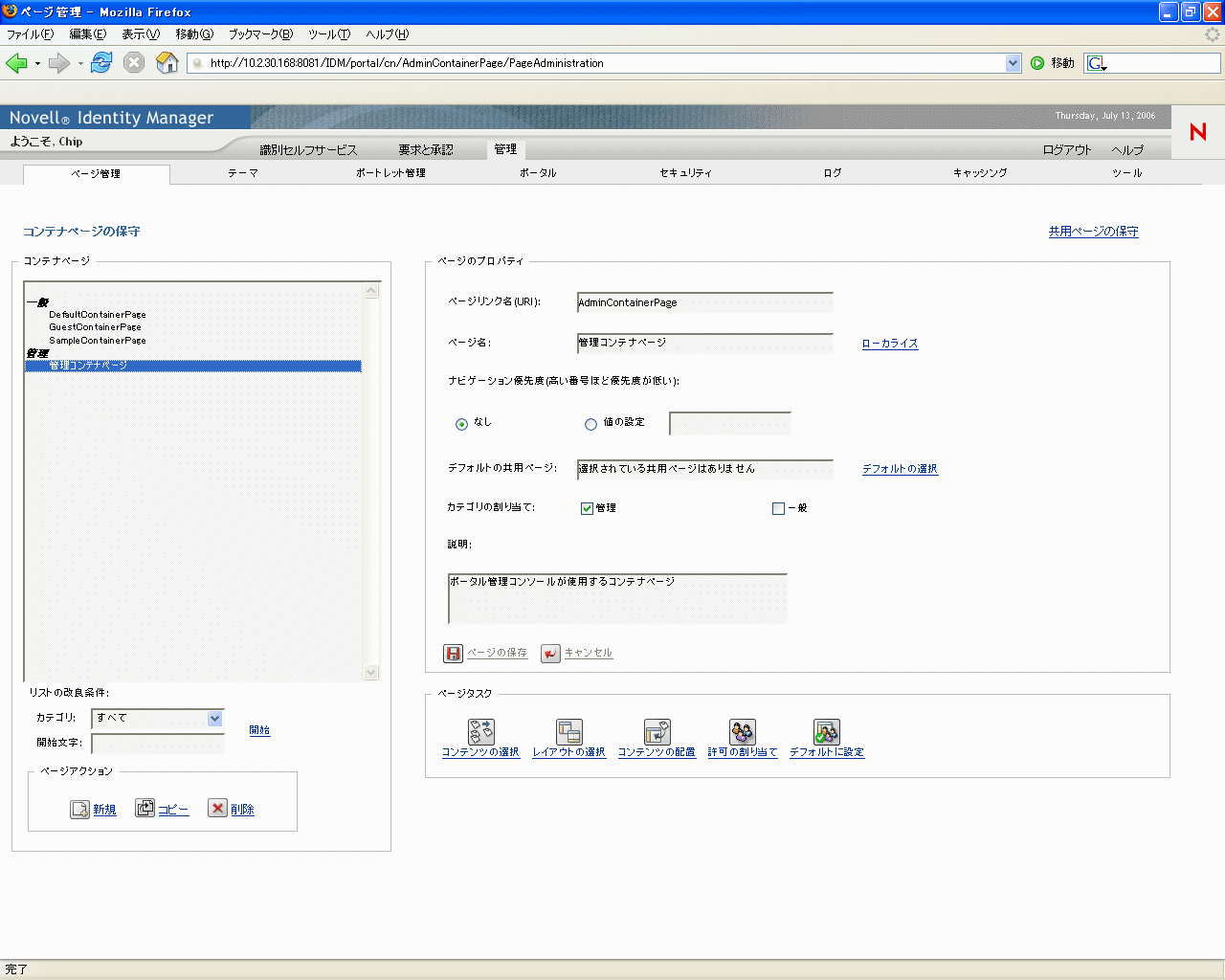Click the search engine icon in search box

point(1097,63)
